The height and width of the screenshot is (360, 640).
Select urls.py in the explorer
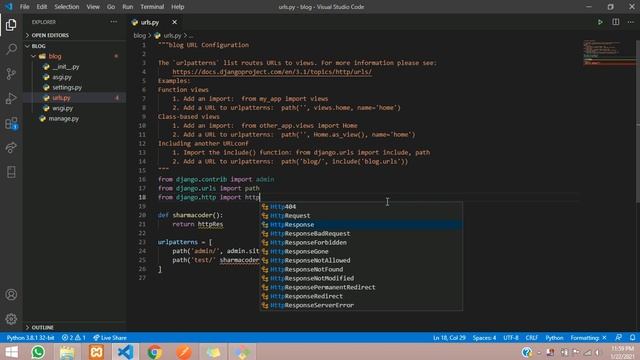click(x=61, y=98)
